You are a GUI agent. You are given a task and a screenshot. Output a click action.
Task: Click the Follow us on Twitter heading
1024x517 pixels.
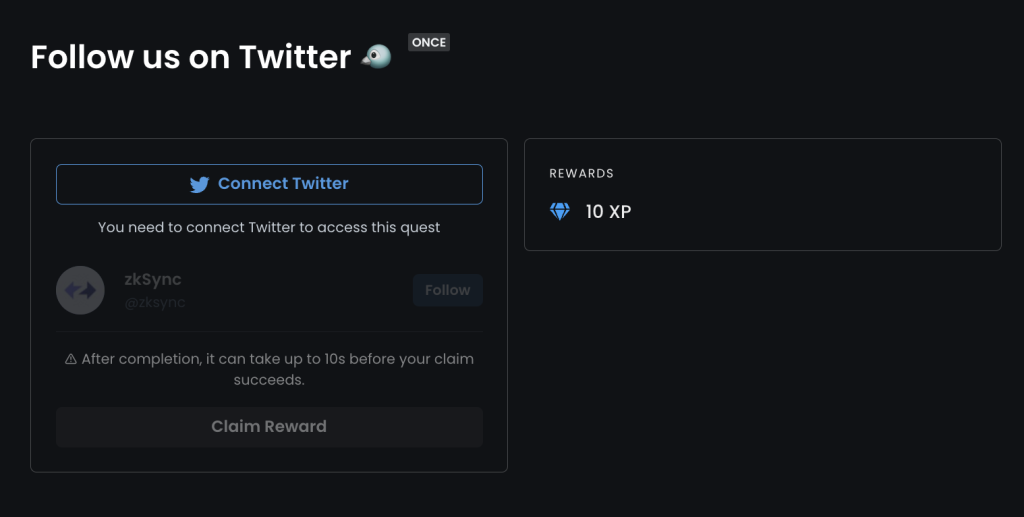(191, 57)
